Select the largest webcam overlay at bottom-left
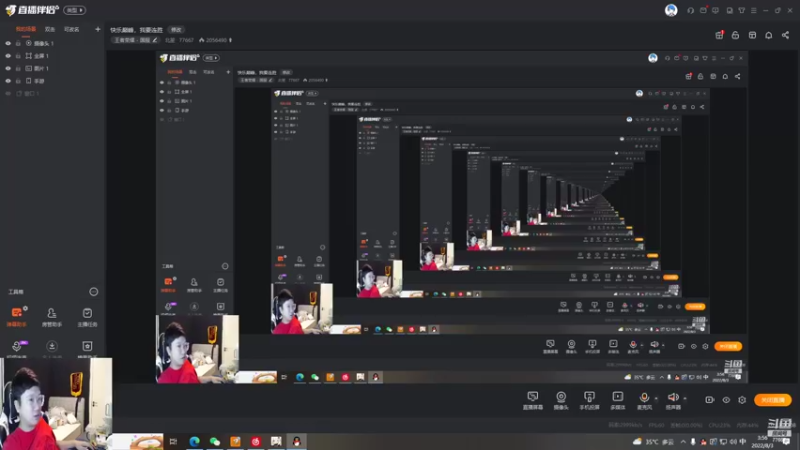The height and width of the screenshot is (450, 800). click(56, 404)
